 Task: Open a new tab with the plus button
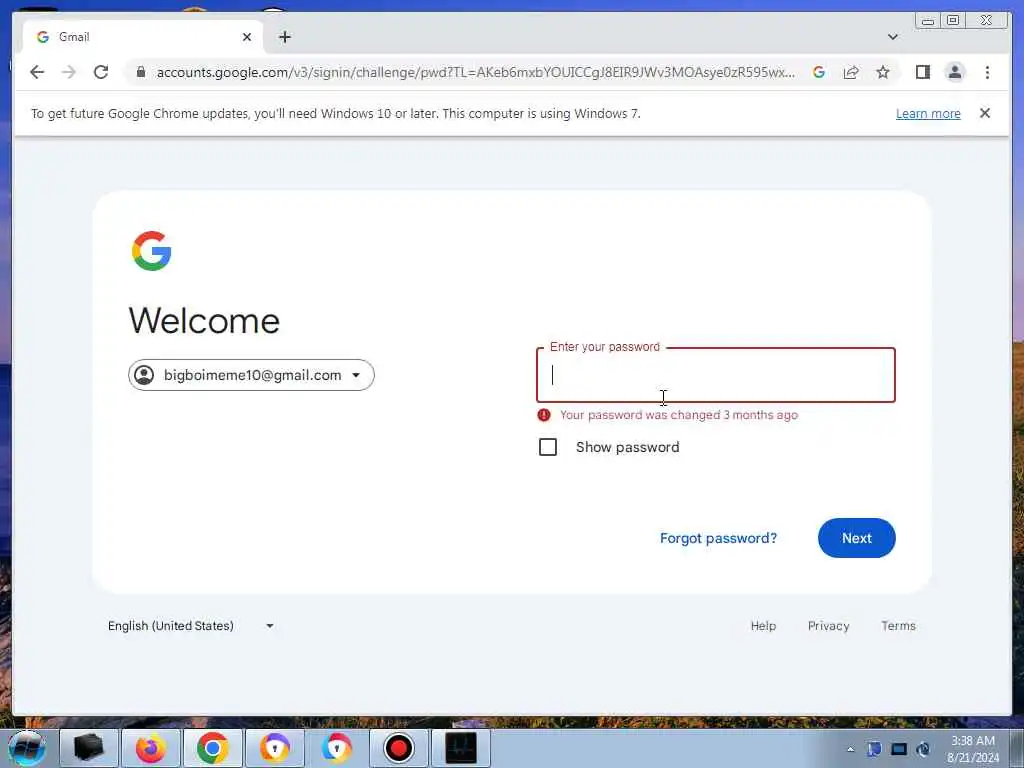point(285,37)
